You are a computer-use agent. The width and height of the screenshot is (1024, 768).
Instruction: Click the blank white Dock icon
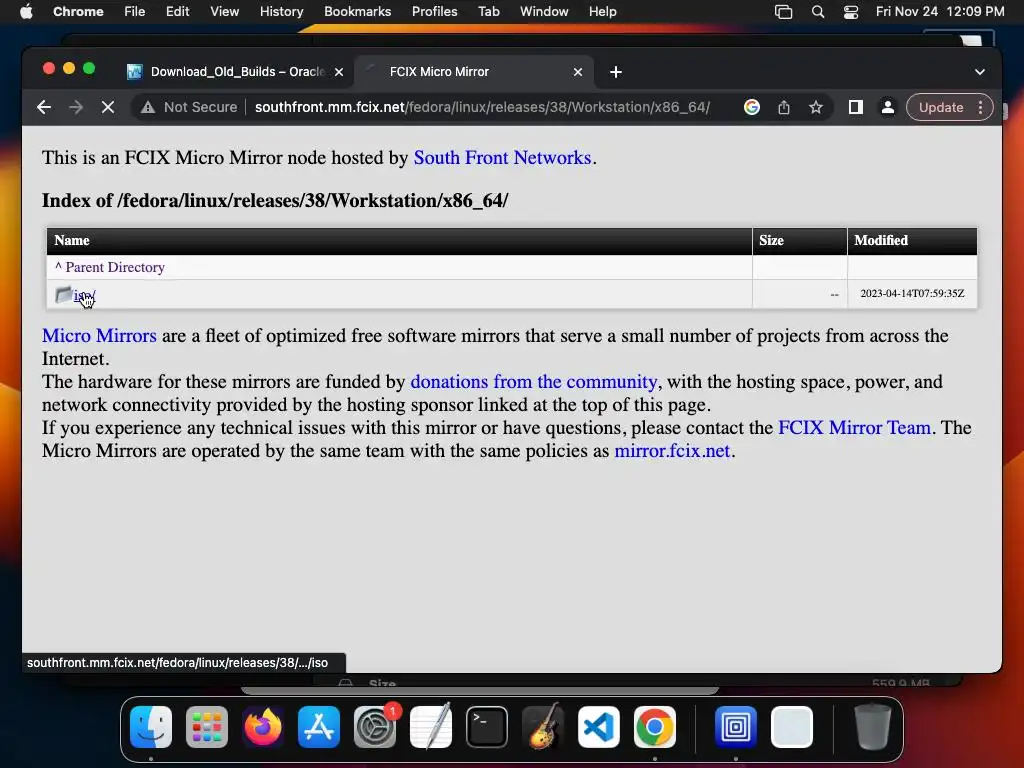pyautogui.click(x=792, y=727)
